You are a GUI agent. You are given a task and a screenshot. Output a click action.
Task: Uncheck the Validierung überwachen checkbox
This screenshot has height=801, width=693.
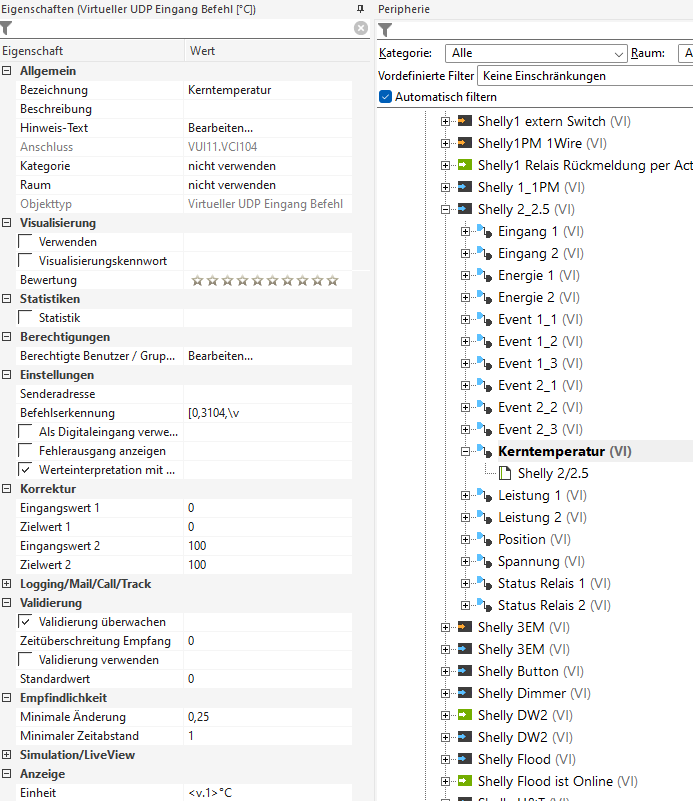pyautogui.click(x=26, y=622)
